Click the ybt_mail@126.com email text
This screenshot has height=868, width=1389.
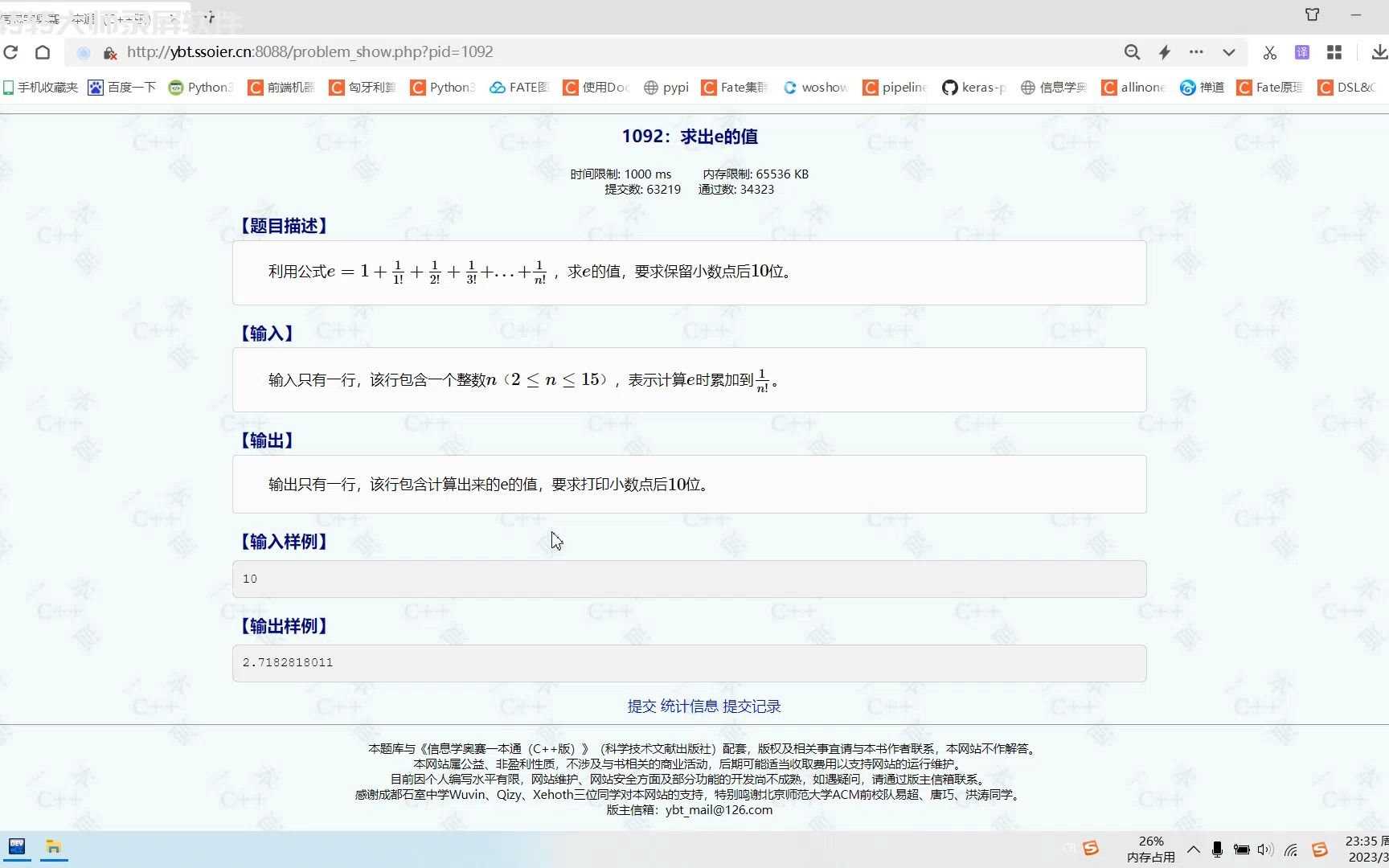(x=719, y=810)
